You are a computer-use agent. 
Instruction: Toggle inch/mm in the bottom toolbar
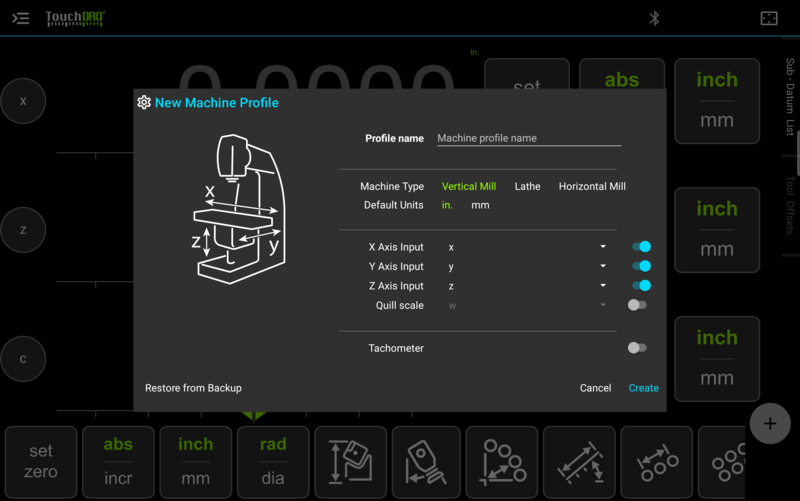click(196, 462)
